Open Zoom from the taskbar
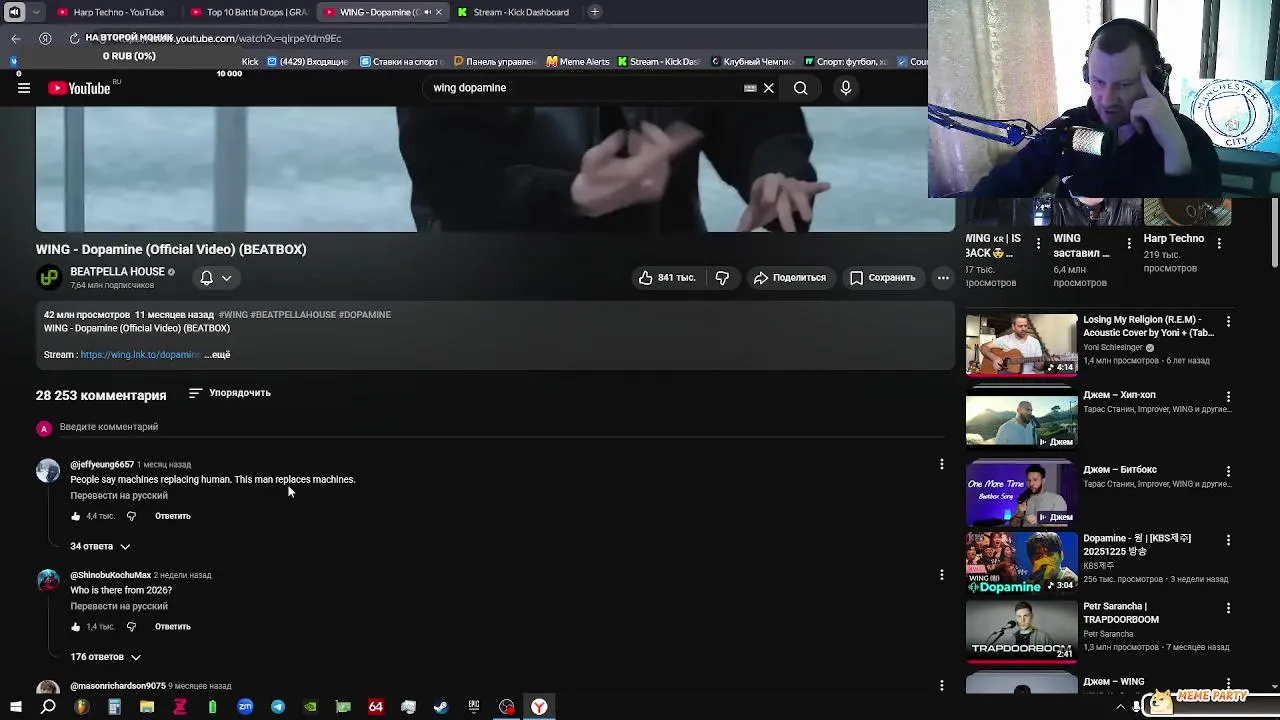Screen dimensions: 1280x720 pyautogui.click(x=245, y=707)
